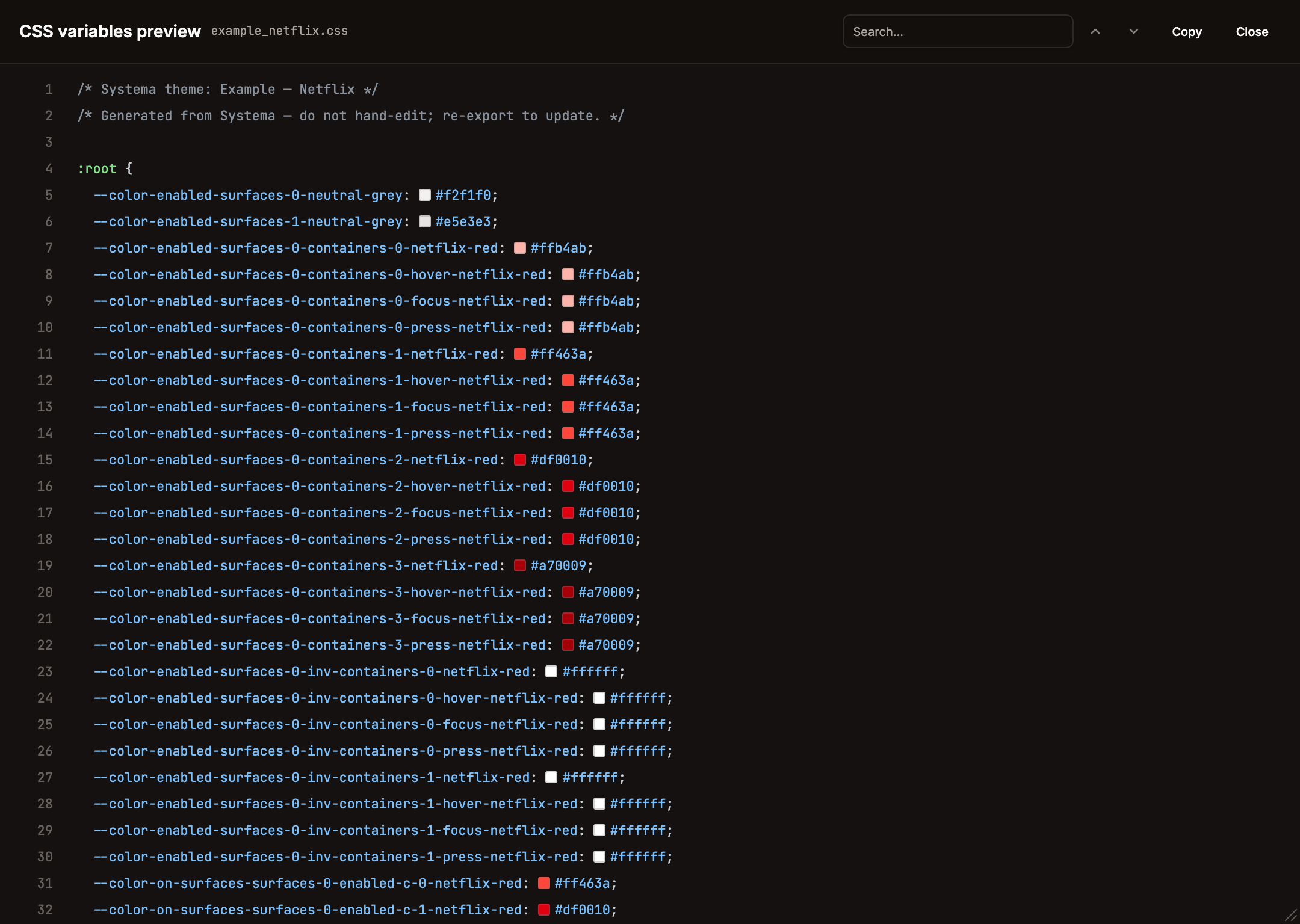Click swatch for containers-1-focus-netflix-red line 13
Viewport: 1300px width, 924px height.
coord(568,407)
